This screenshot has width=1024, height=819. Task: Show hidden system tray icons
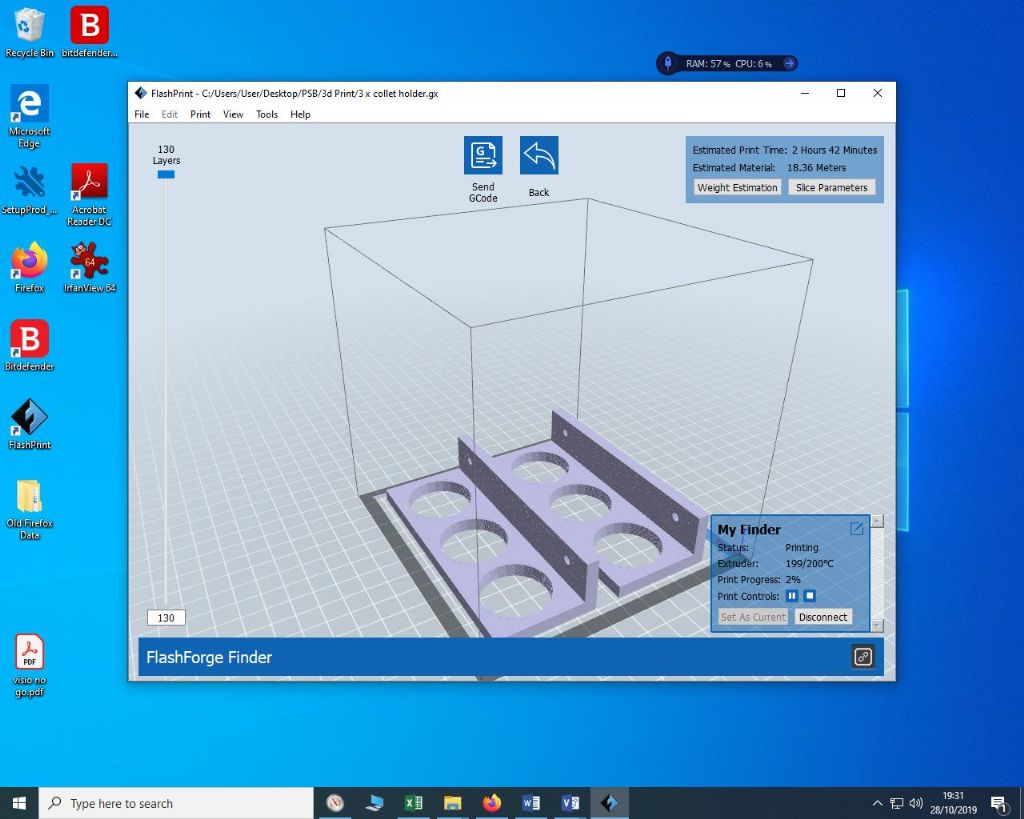[877, 803]
